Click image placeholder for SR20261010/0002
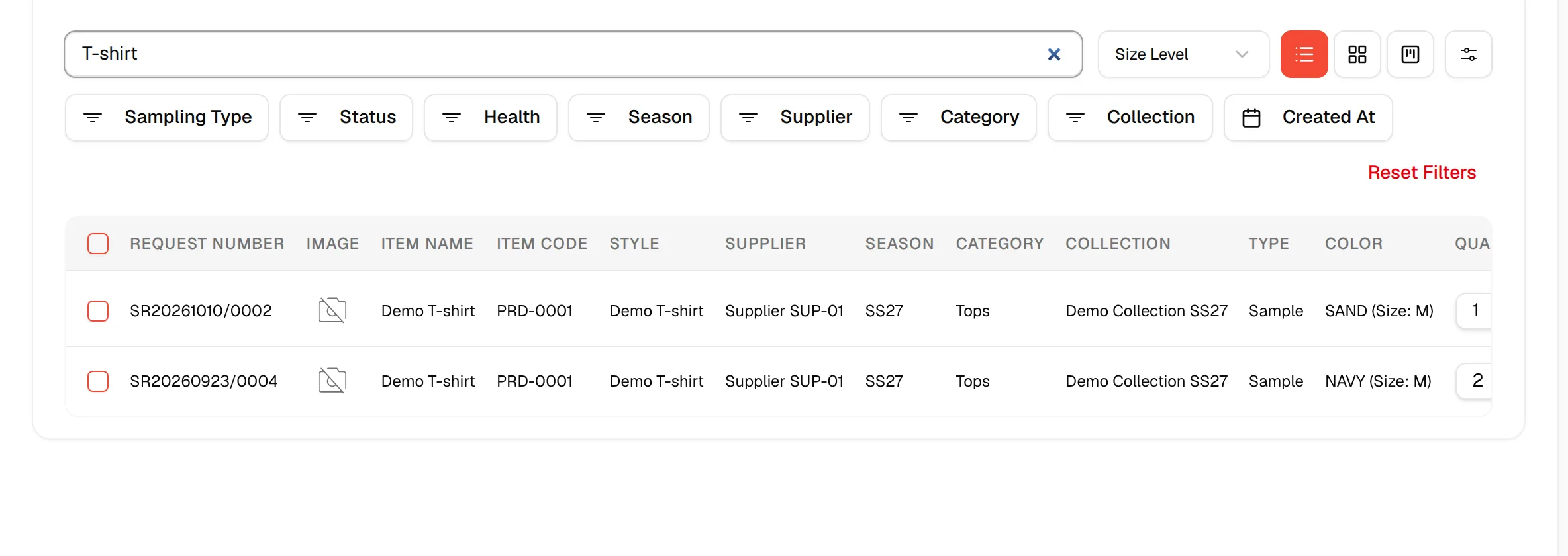Image resolution: width=1568 pixels, height=556 pixels. (x=332, y=310)
